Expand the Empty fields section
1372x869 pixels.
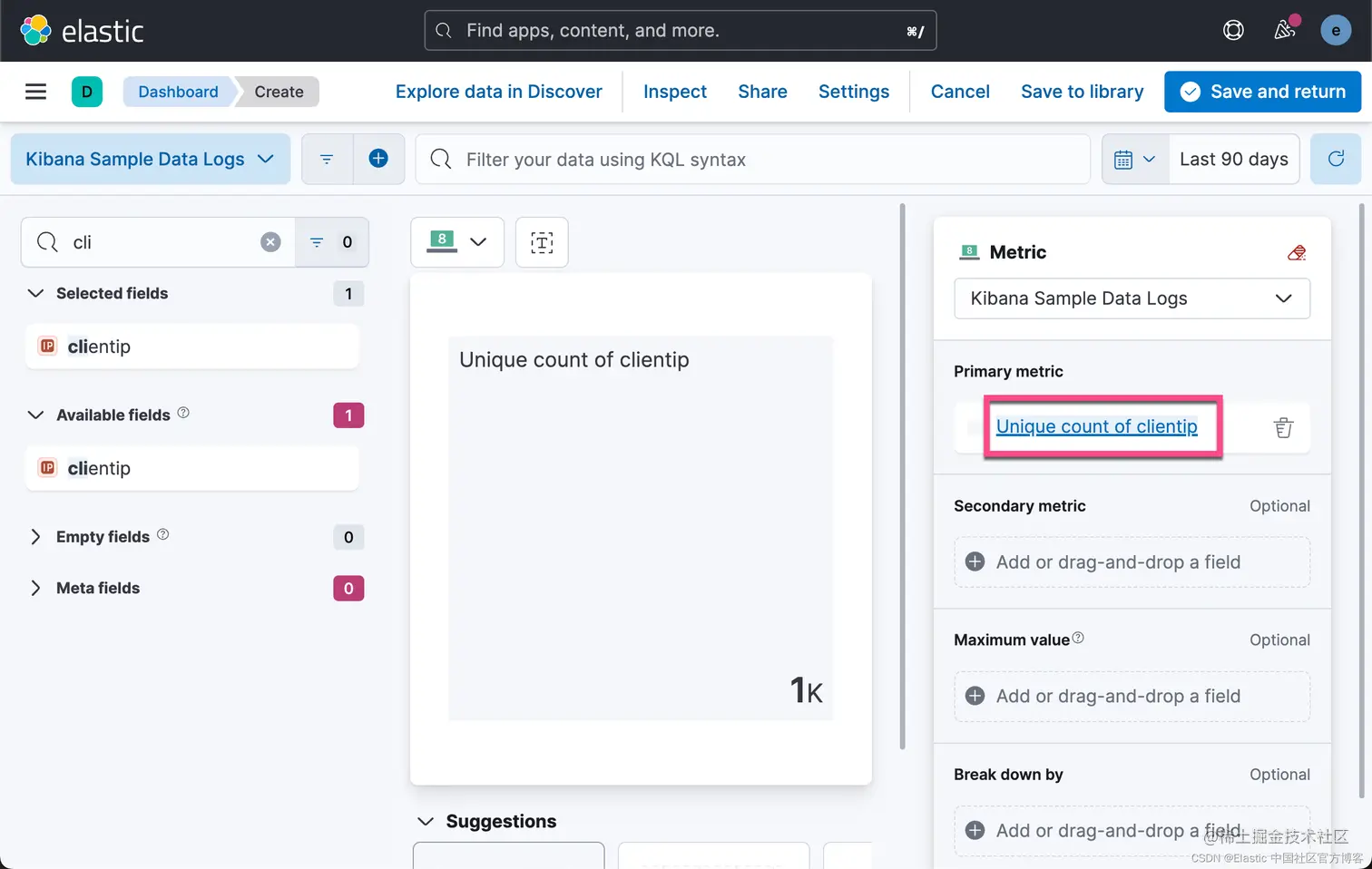(36, 537)
